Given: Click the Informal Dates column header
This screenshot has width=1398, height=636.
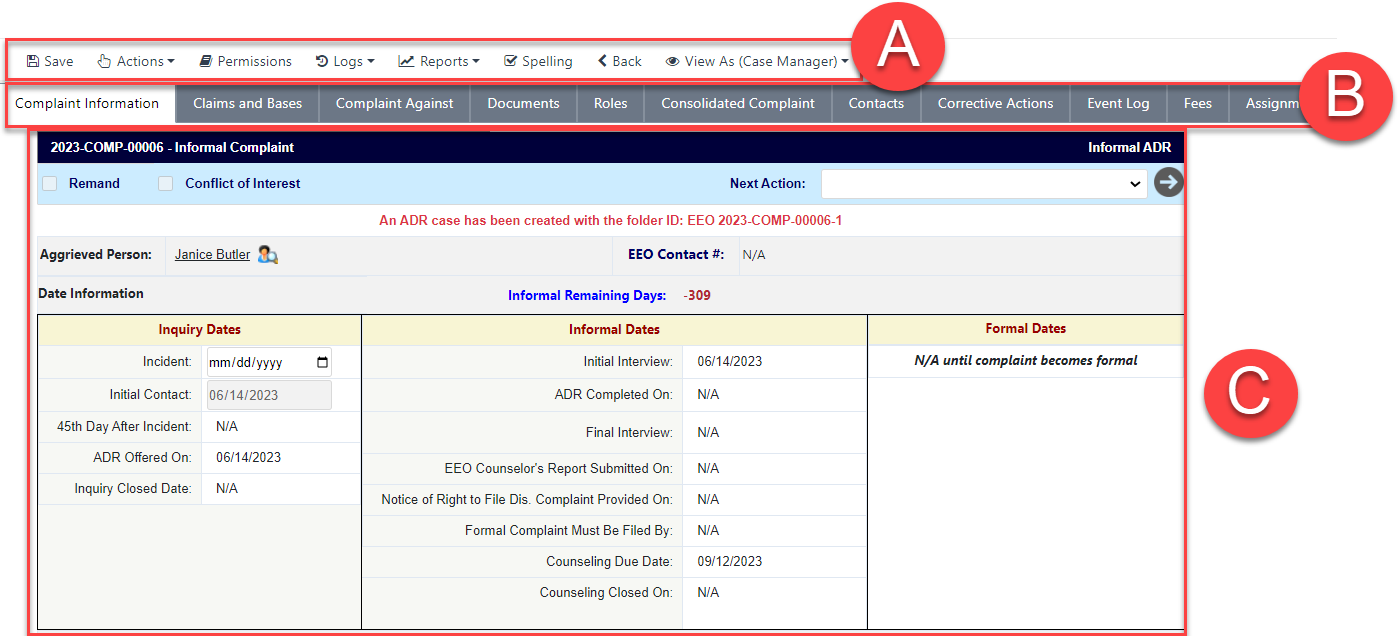Looking at the screenshot, I should (x=614, y=330).
